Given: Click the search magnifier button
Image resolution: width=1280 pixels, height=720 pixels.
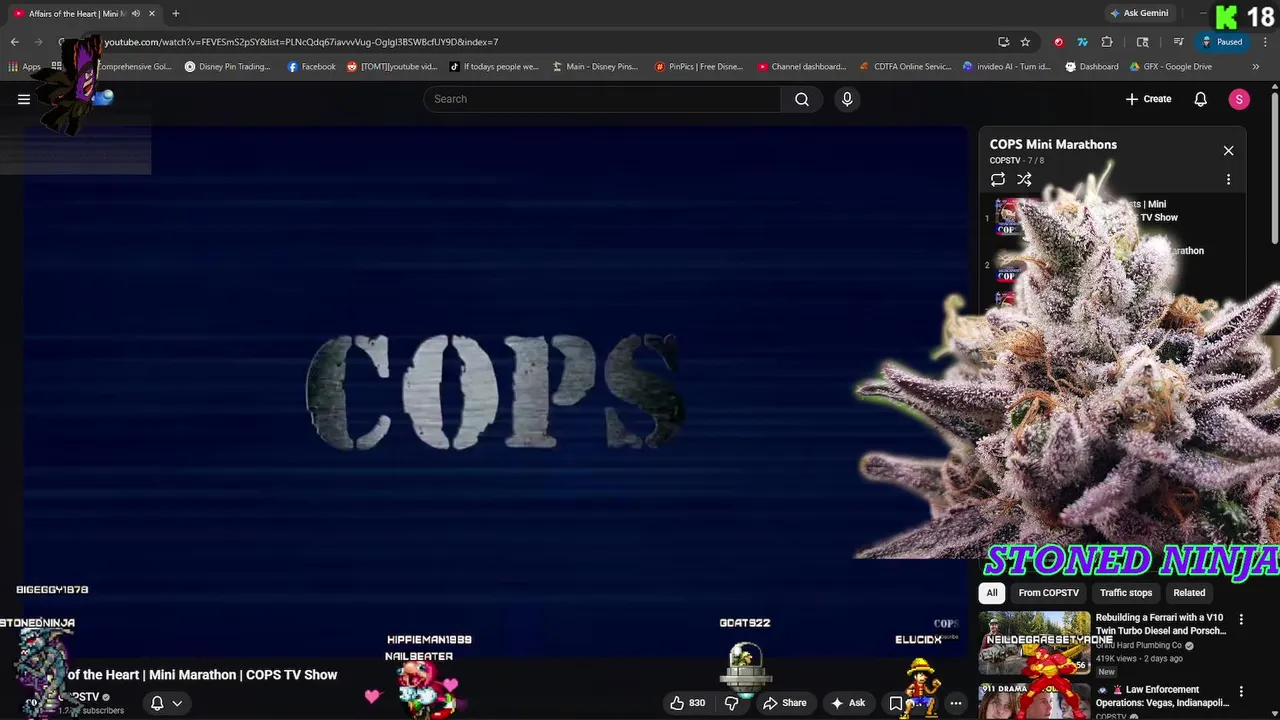Looking at the screenshot, I should (802, 99).
